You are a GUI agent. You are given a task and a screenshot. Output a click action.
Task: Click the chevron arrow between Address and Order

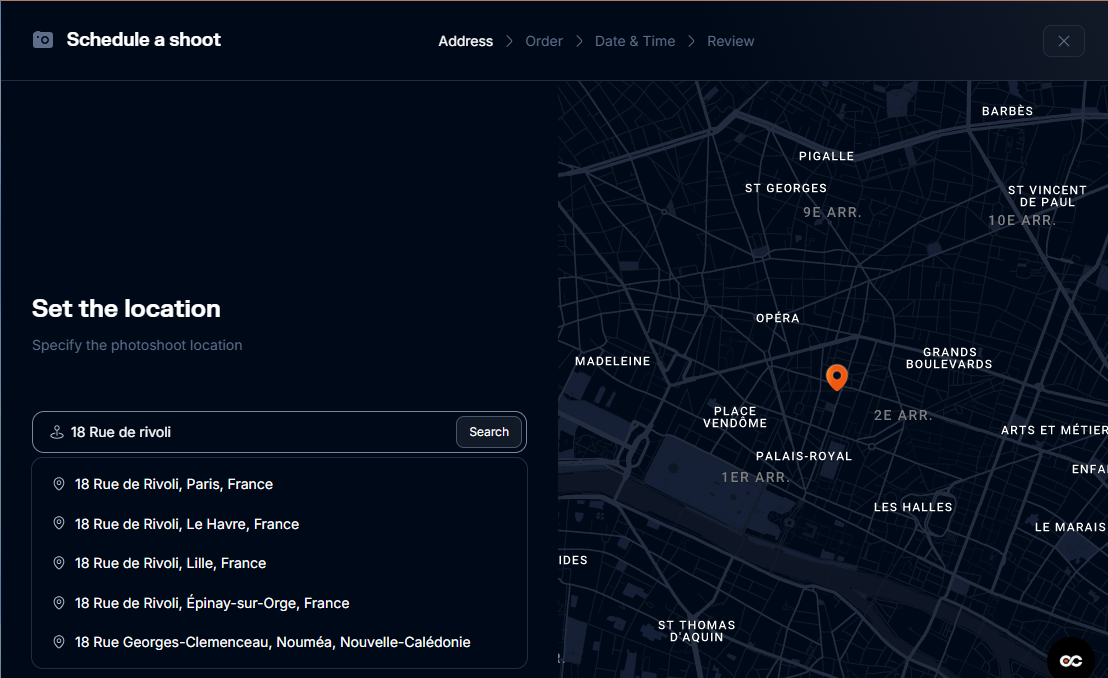point(509,41)
